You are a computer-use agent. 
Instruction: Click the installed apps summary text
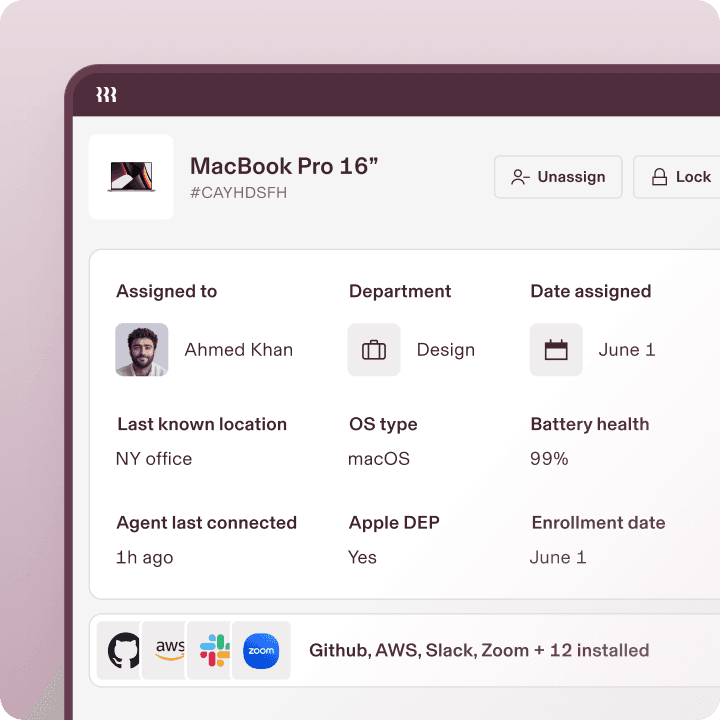tap(479, 651)
